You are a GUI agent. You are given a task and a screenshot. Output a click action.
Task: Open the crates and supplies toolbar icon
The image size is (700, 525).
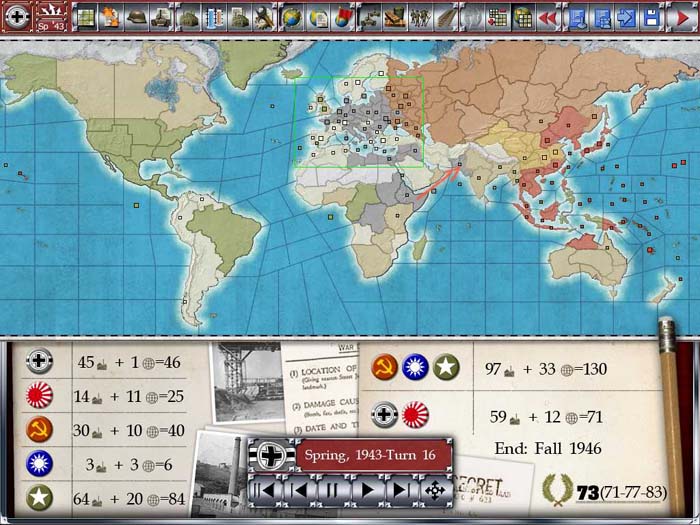pyautogui.click(x=395, y=17)
